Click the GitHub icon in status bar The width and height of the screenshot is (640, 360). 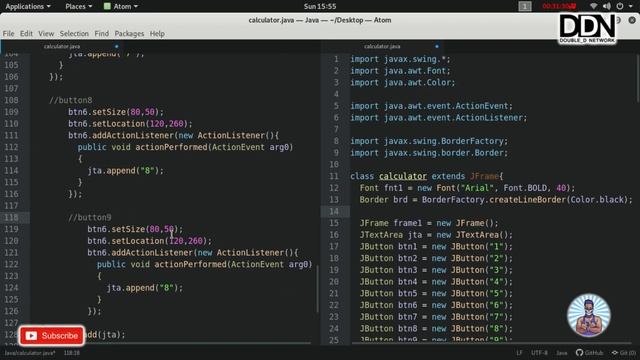pos(589,353)
